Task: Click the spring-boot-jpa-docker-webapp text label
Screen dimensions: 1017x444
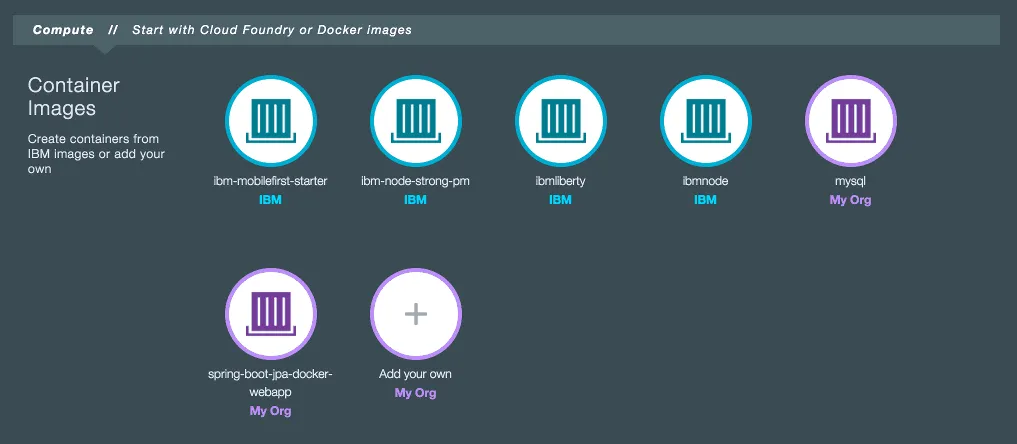Action: (270, 382)
